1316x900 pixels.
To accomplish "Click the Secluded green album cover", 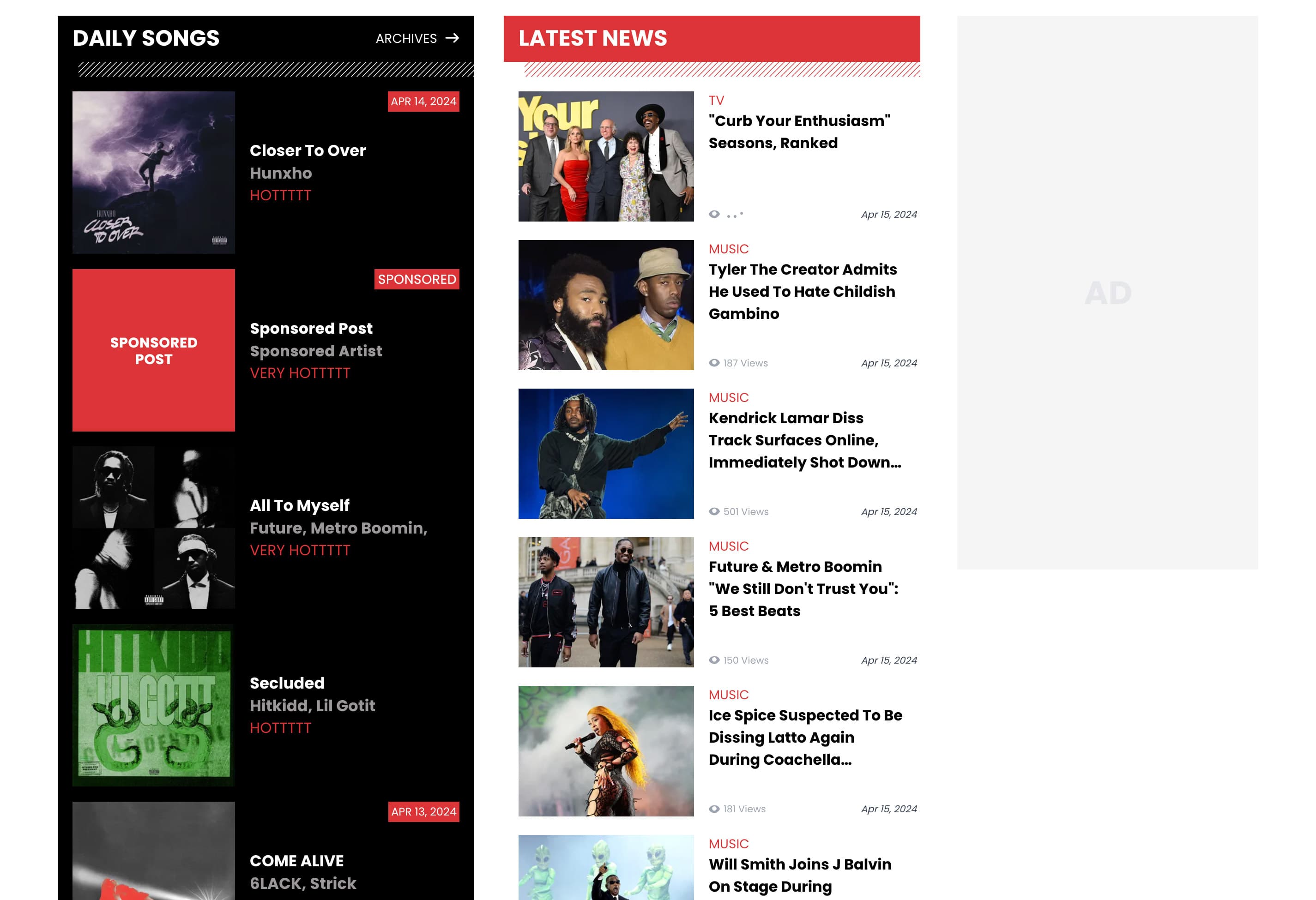I will [x=153, y=705].
